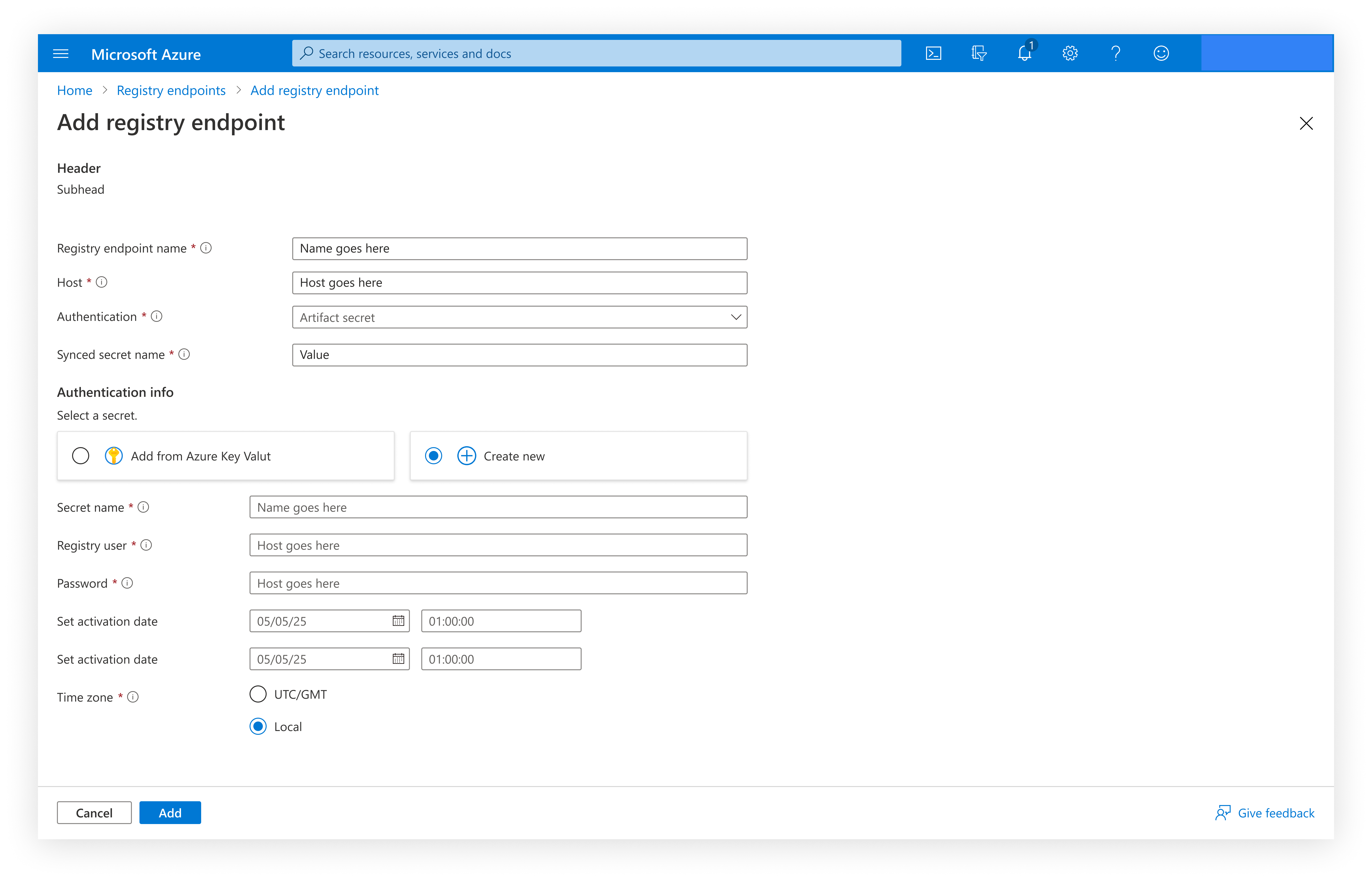The image size is (1372, 881).
Task: Go to Registry endpoints breadcrumb
Action: pos(171,90)
